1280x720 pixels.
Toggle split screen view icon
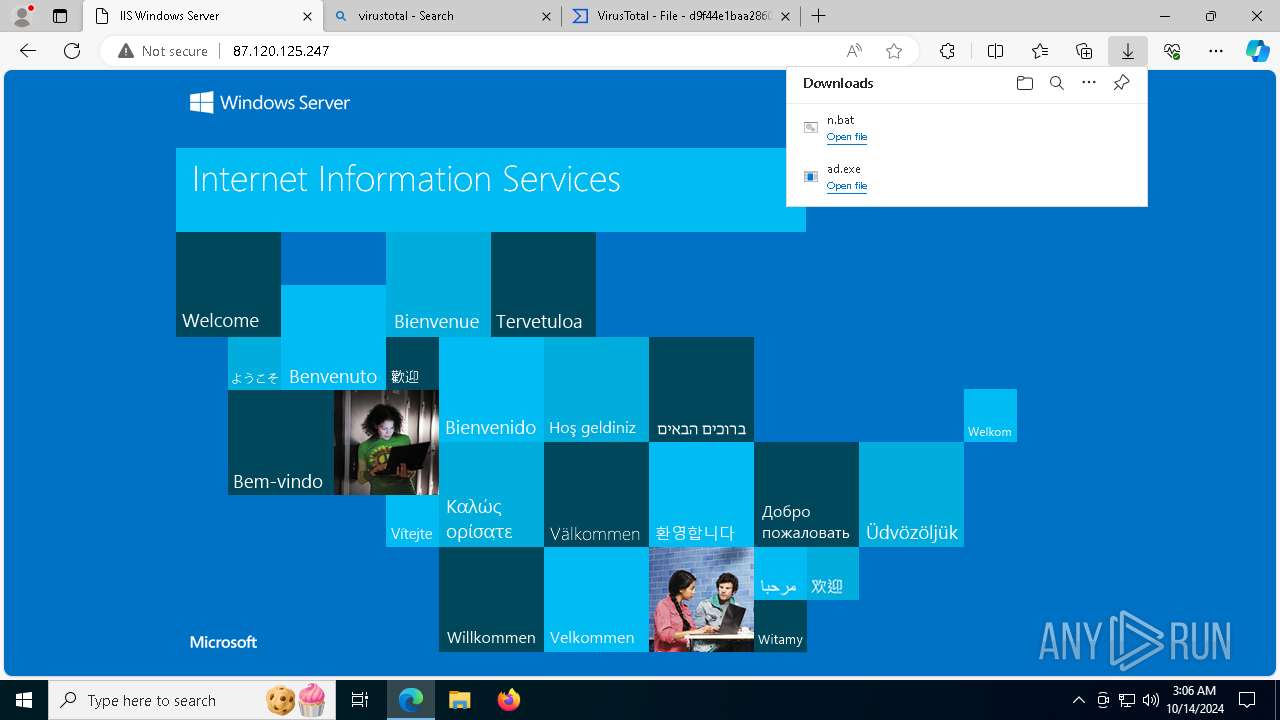(995, 51)
